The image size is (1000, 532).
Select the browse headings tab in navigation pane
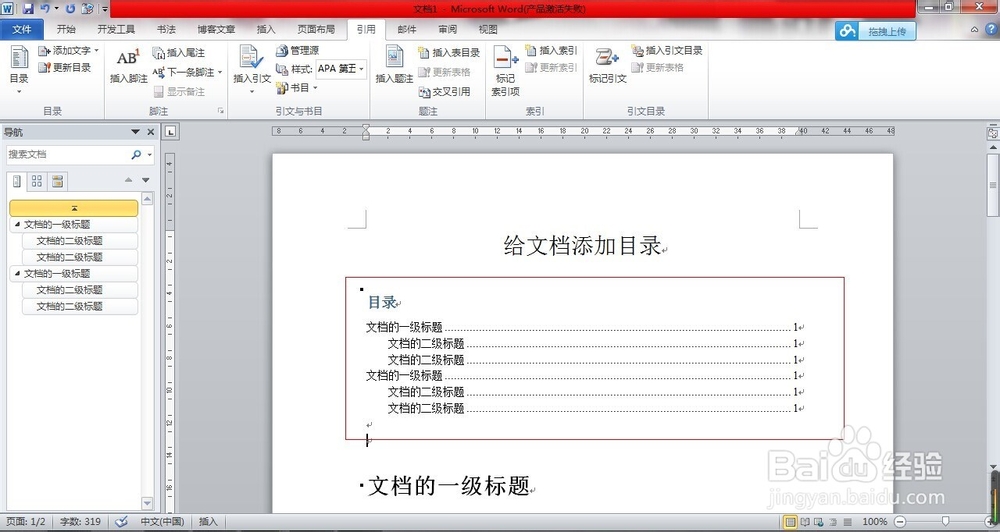pos(17,181)
